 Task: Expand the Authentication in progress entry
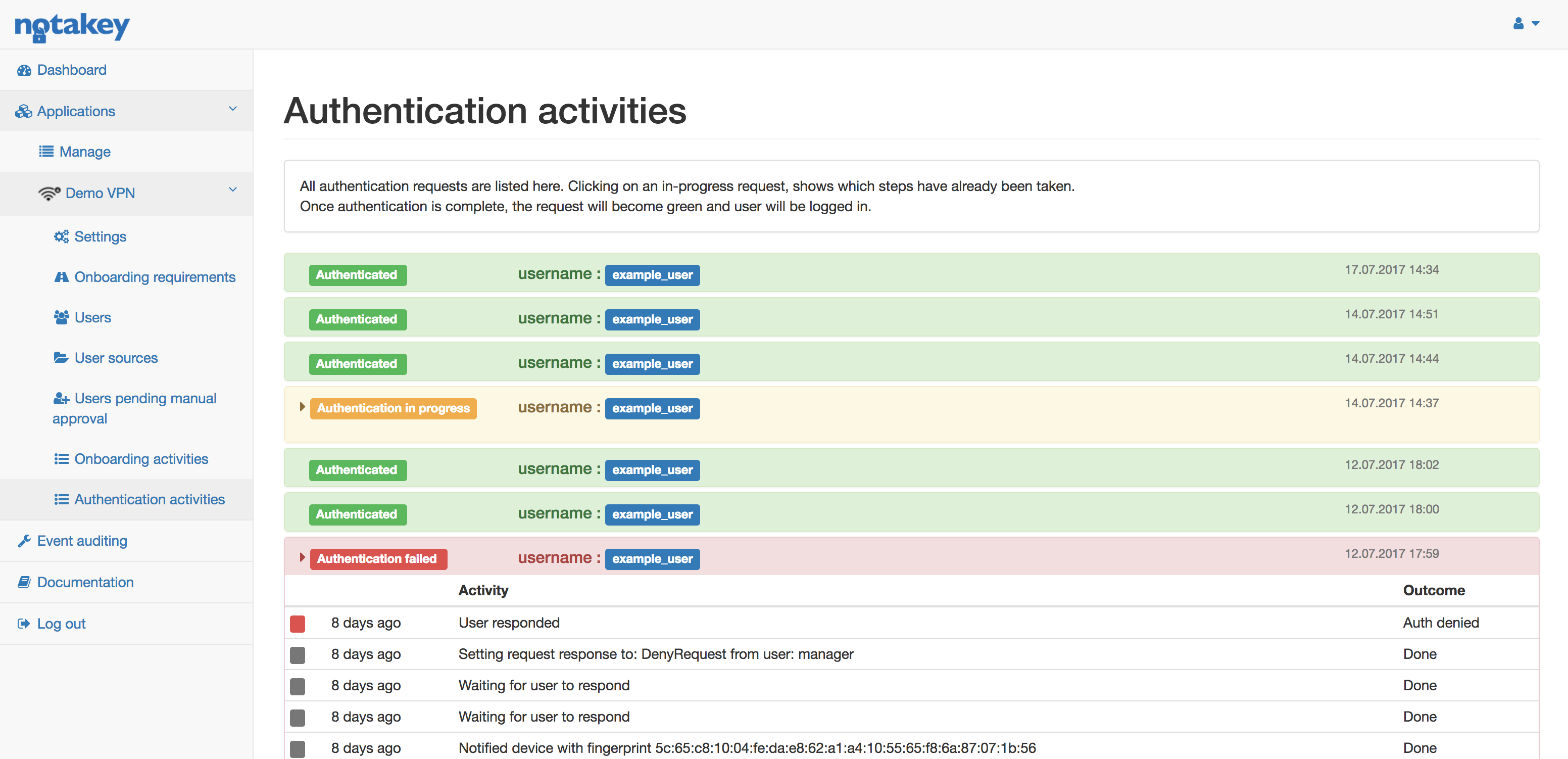[303, 408]
